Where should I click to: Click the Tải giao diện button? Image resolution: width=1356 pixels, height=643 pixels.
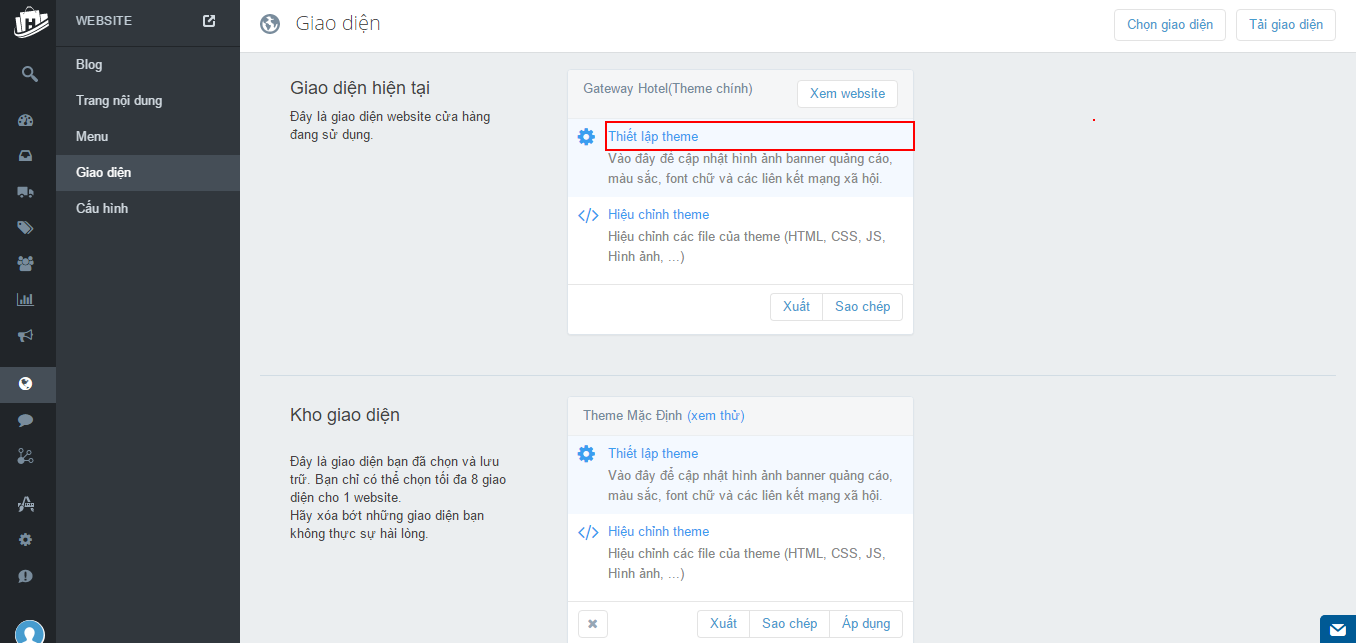(1285, 24)
